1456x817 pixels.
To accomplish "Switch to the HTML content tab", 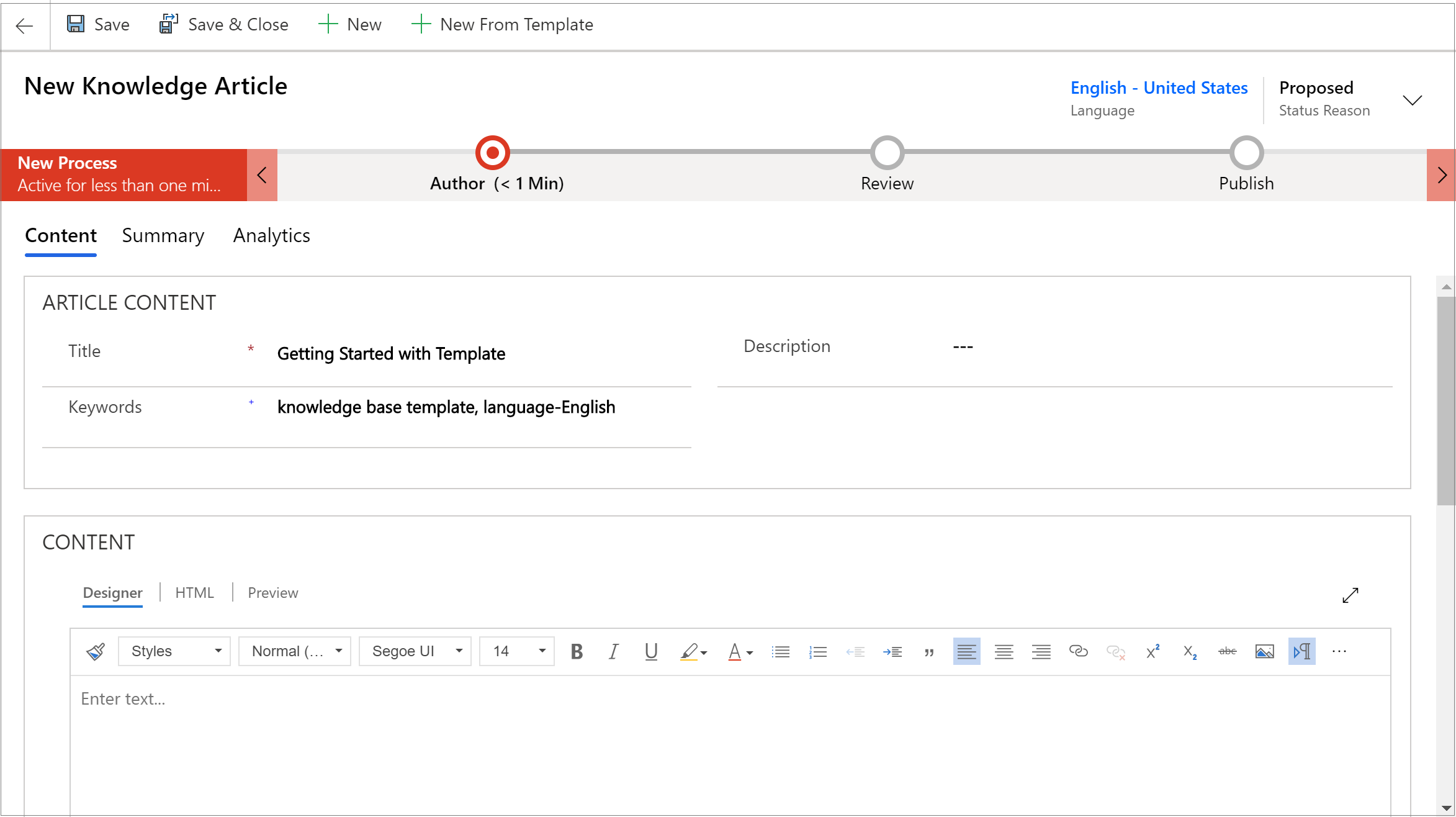I will coord(194,592).
